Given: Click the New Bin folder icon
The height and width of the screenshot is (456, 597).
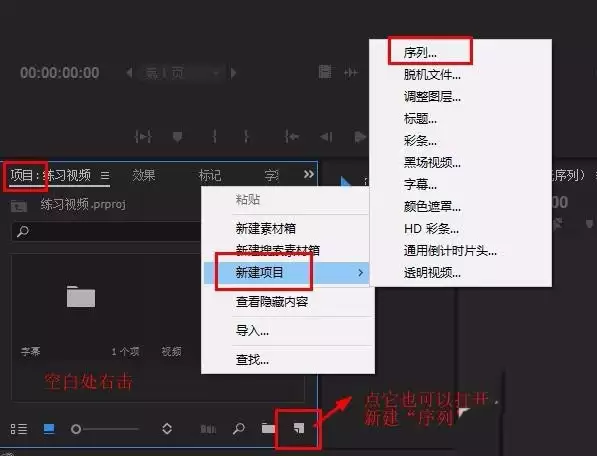Looking at the screenshot, I should pyautogui.click(x=268, y=429).
